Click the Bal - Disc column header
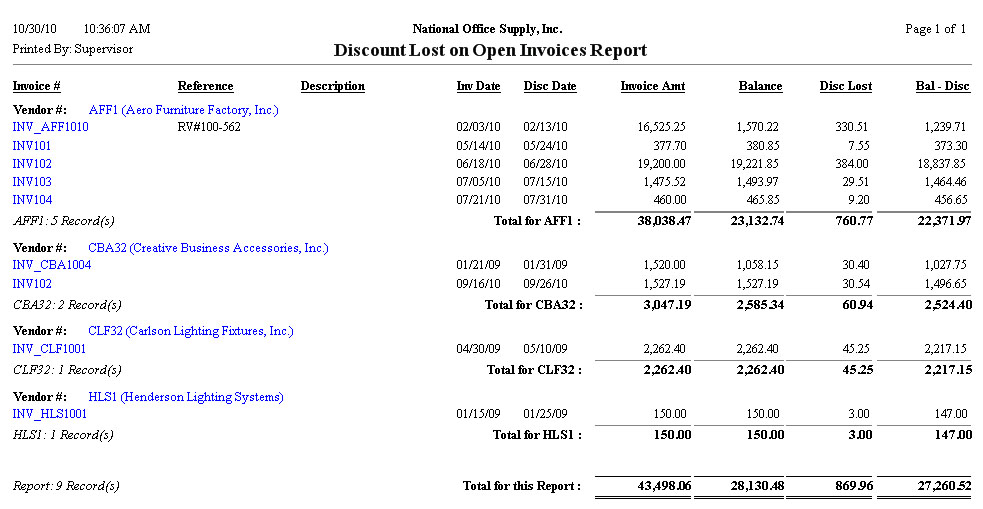 [942, 86]
